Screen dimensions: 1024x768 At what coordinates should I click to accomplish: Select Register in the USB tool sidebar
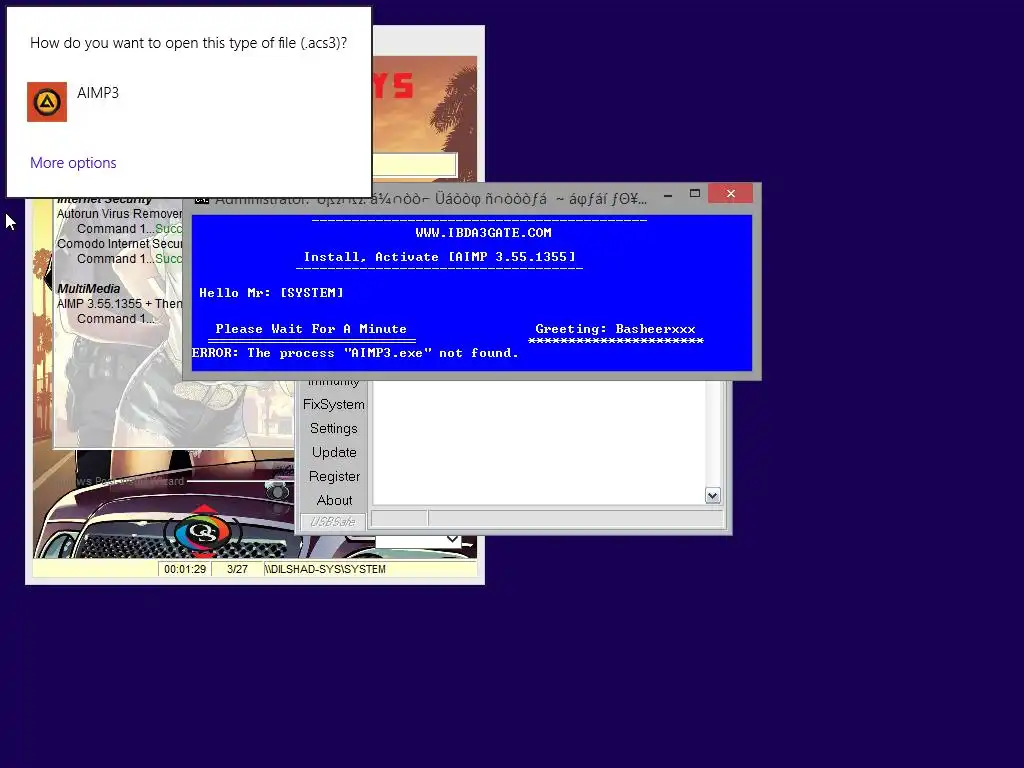334,476
